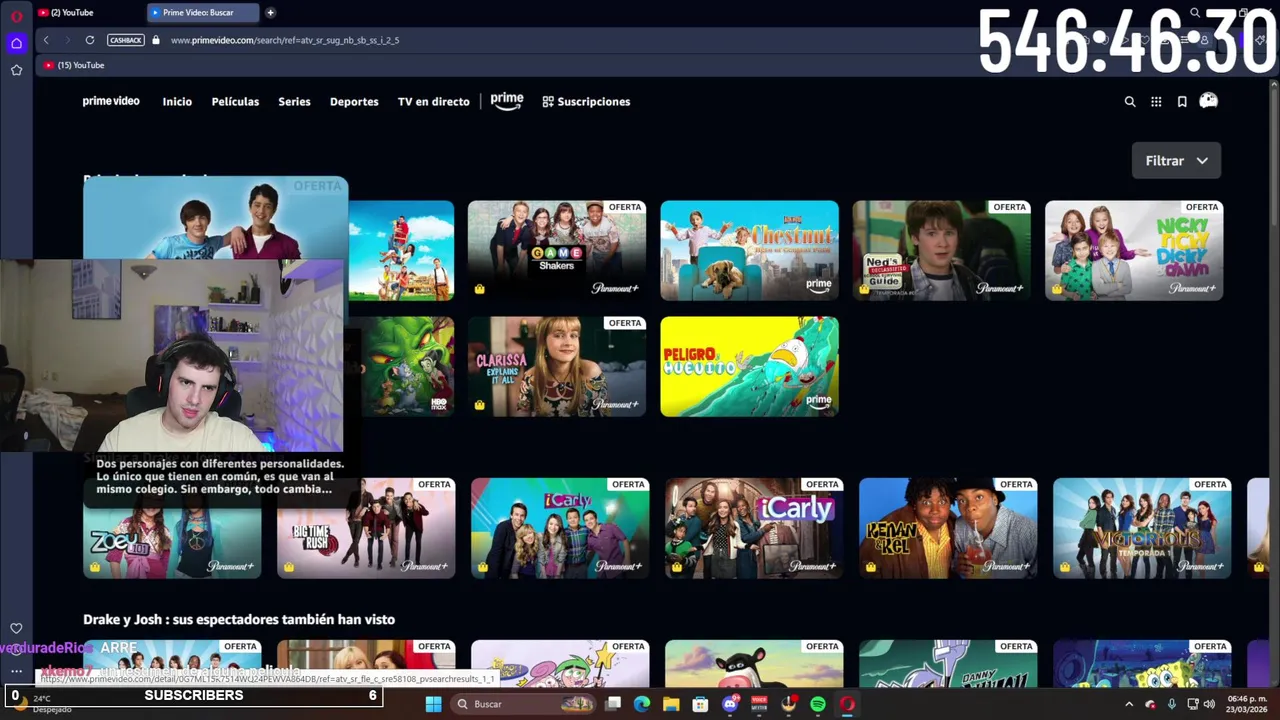Click the Prime smile logo
This screenshot has height=720, width=1280.
pos(507,101)
